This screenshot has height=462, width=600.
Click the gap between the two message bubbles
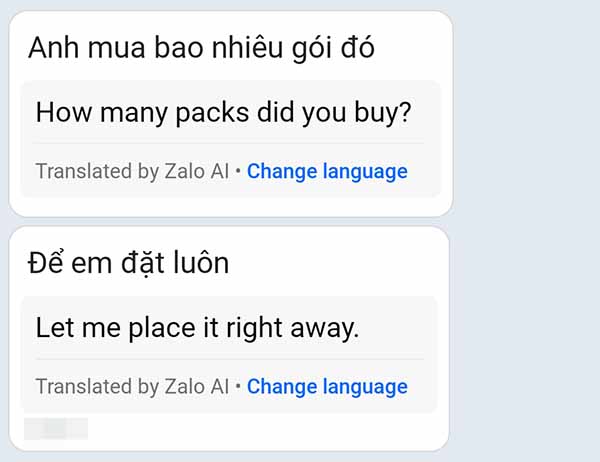pos(230,221)
